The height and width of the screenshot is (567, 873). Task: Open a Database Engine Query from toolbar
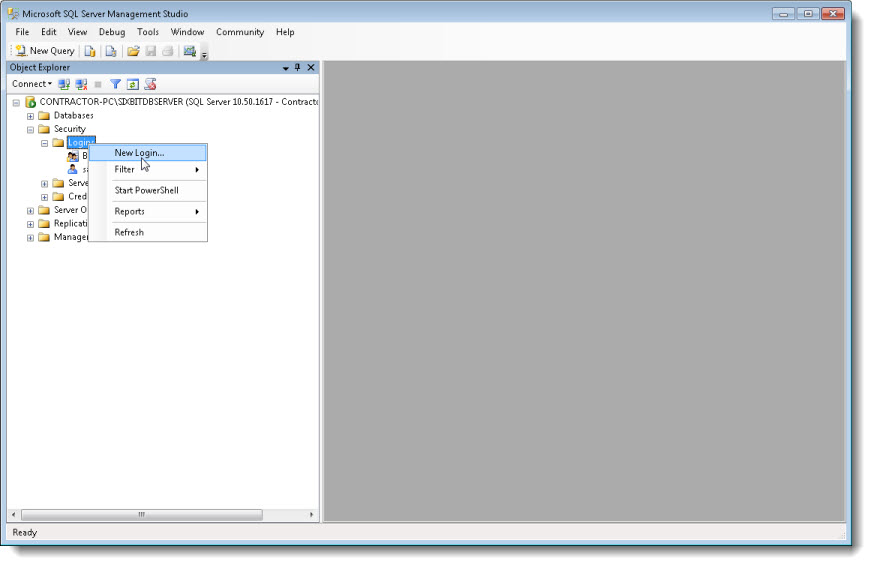coord(90,52)
